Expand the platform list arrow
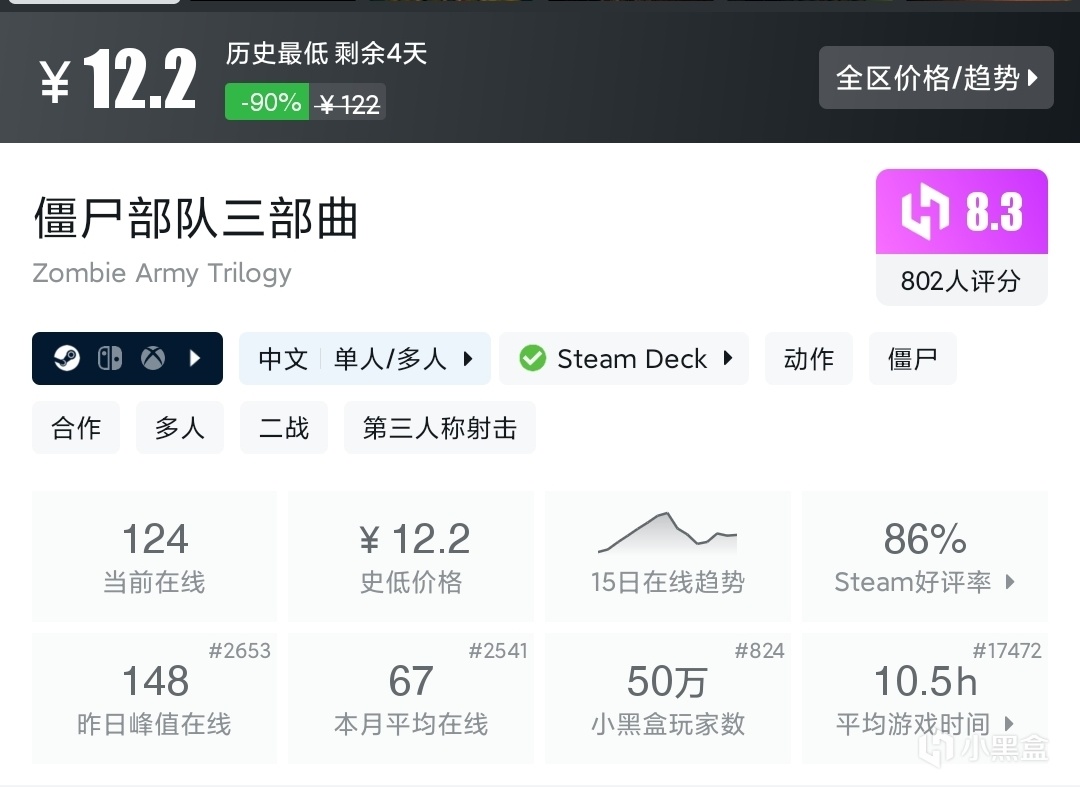 [196, 358]
